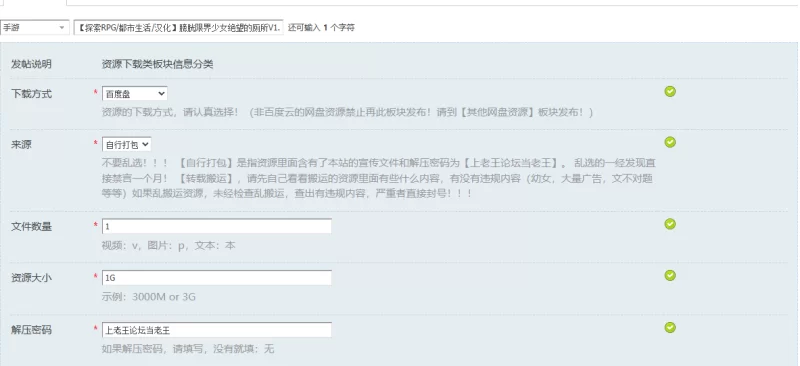The width and height of the screenshot is (800, 366).
Task: Click the hint 示例：3000M or 3G
Action: (148, 297)
